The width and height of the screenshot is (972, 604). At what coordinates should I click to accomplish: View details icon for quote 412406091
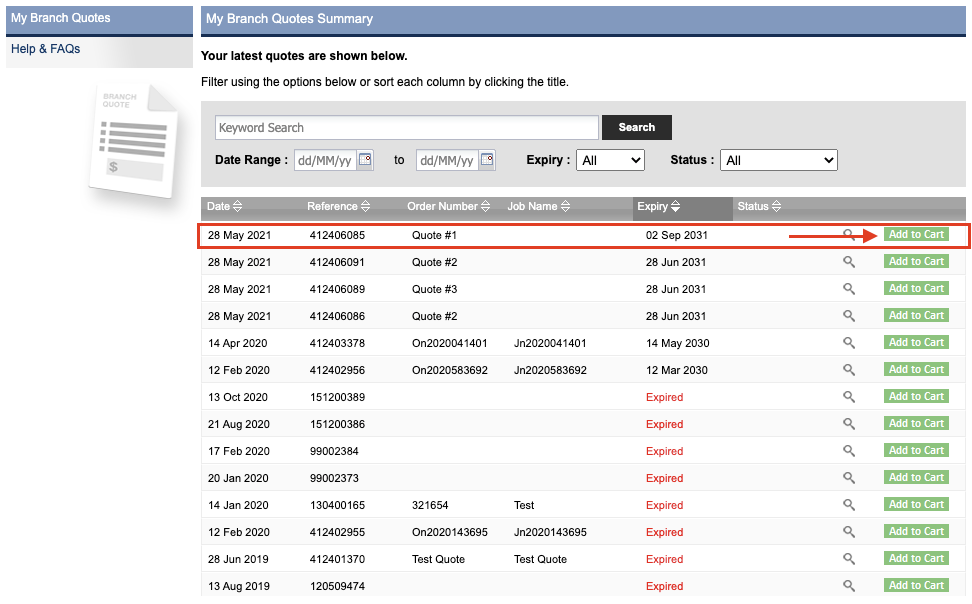pyautogui.click(x=849, y=262)
